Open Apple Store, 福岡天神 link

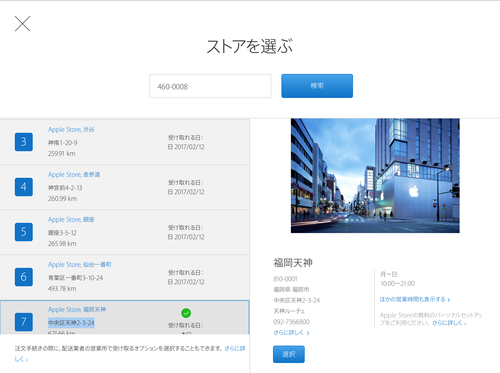click(77, 309)
